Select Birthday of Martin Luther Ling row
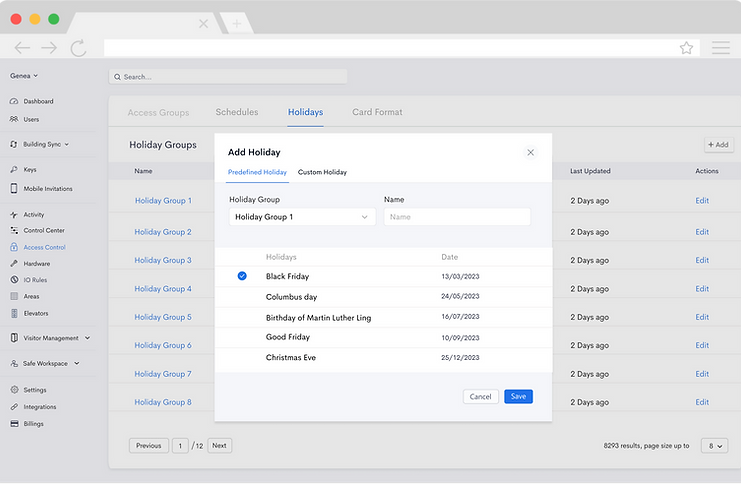 (x=383, y=317)
